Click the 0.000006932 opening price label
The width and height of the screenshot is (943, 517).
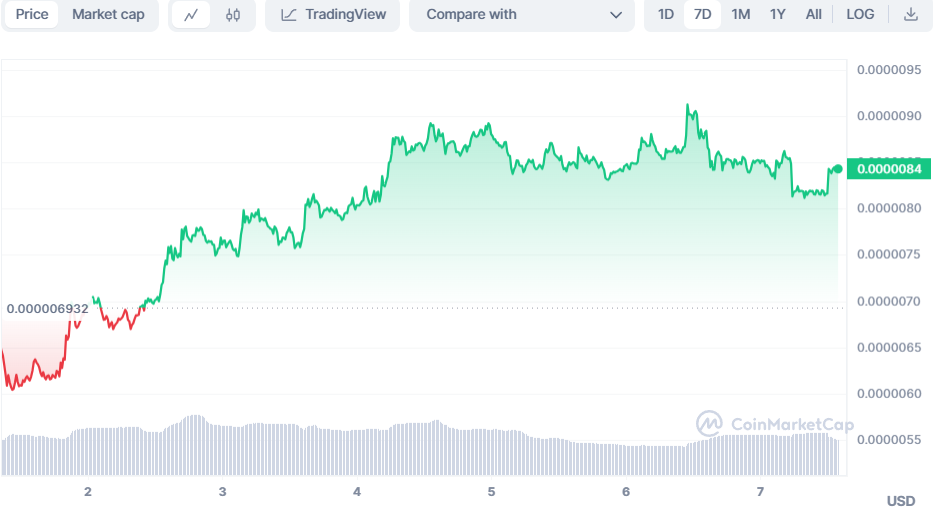[x=47, y=309]
